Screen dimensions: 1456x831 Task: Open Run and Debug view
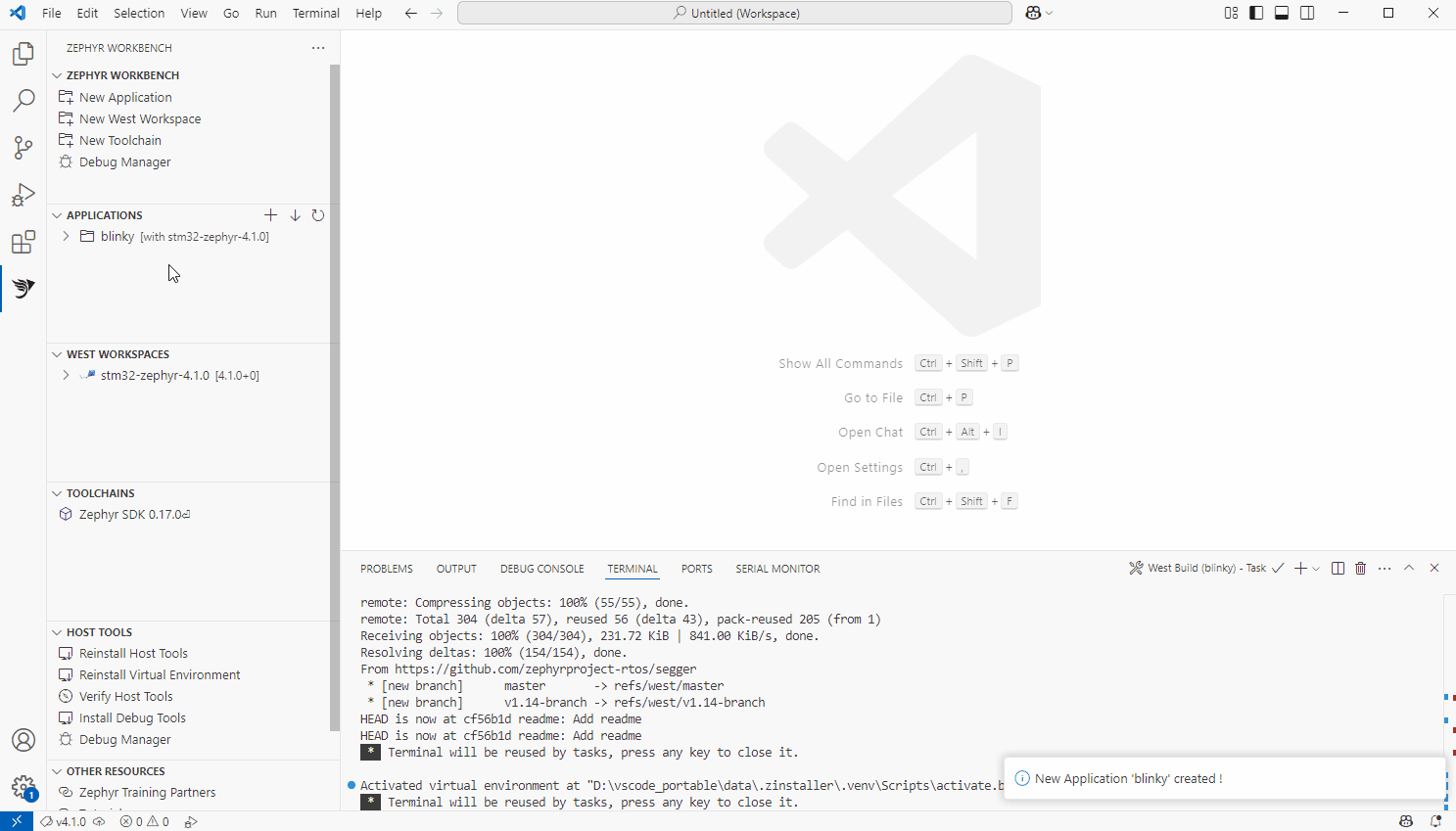23,195
